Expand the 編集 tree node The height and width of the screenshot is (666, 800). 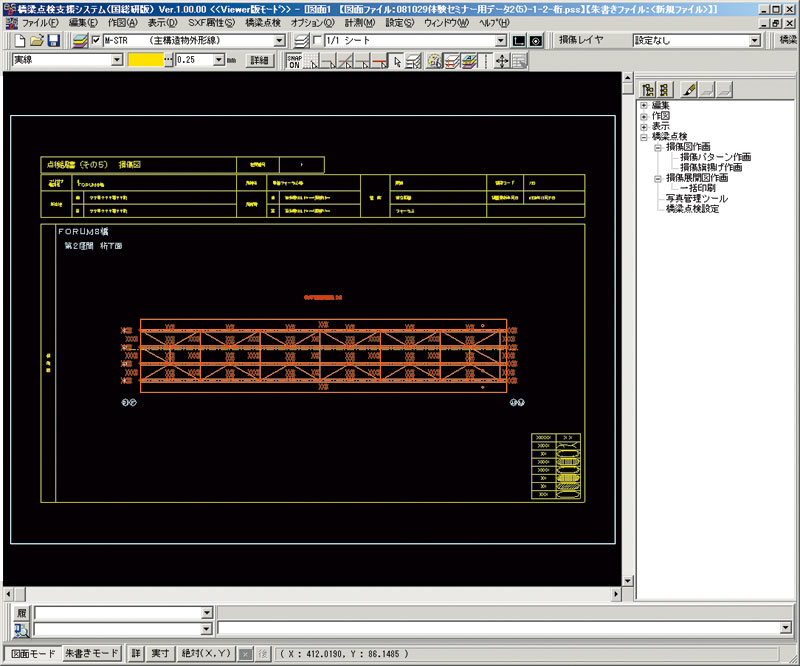pos(645,105)
